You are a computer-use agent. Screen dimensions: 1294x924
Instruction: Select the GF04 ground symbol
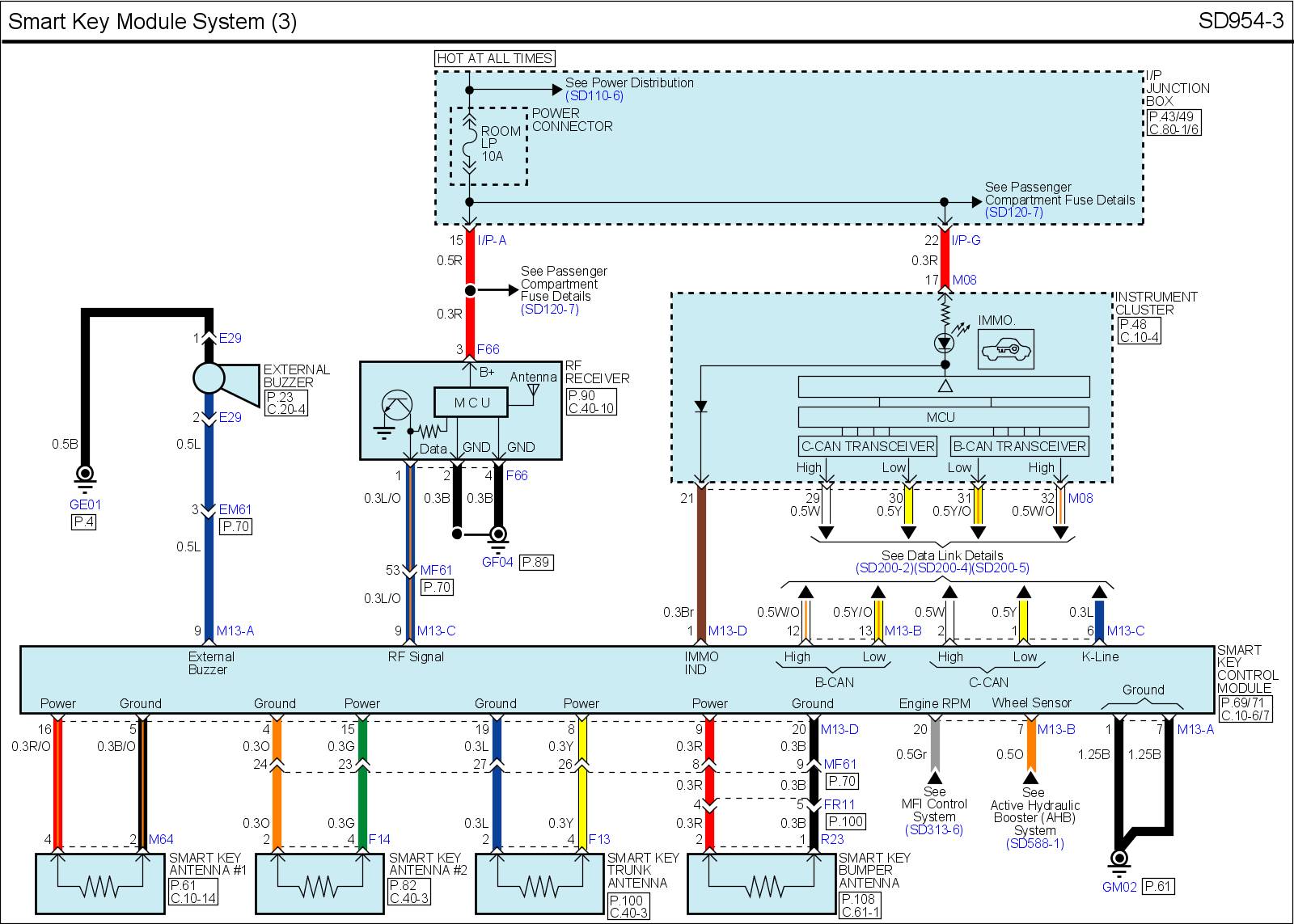498,535
